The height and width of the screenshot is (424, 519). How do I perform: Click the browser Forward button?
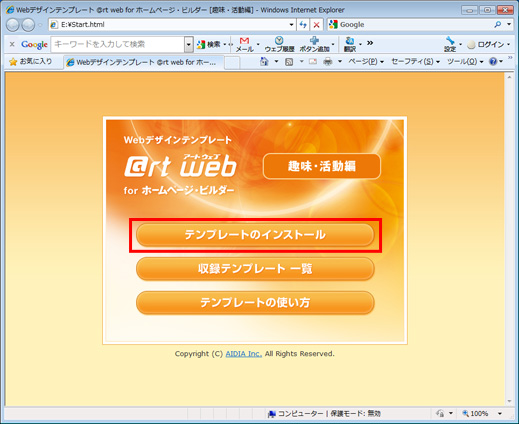[x=28, y=25]
